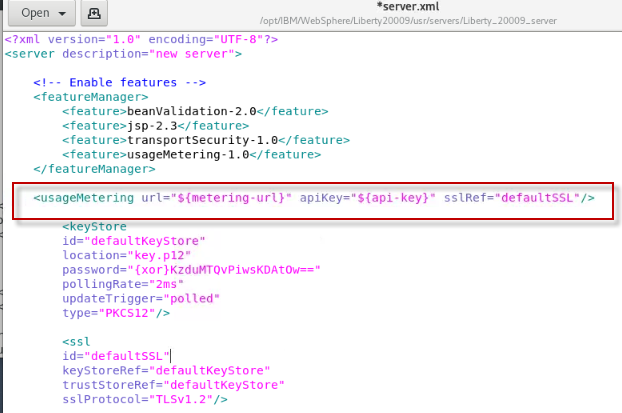
Task: Create a new document with toolbar icon
Action: point(93,14)
